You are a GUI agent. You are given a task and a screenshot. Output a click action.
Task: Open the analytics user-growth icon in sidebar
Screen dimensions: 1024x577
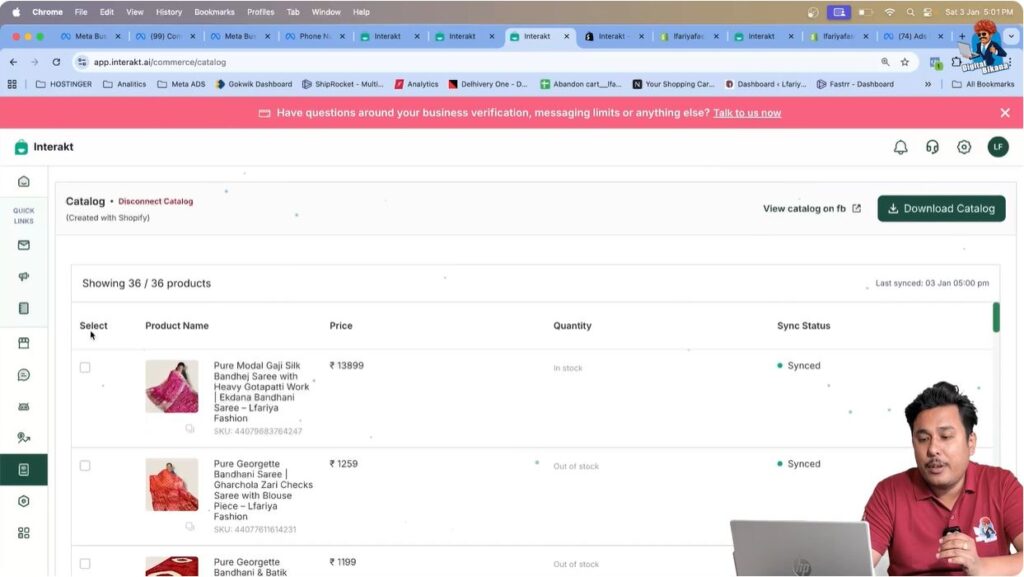(x=24, y=437)
